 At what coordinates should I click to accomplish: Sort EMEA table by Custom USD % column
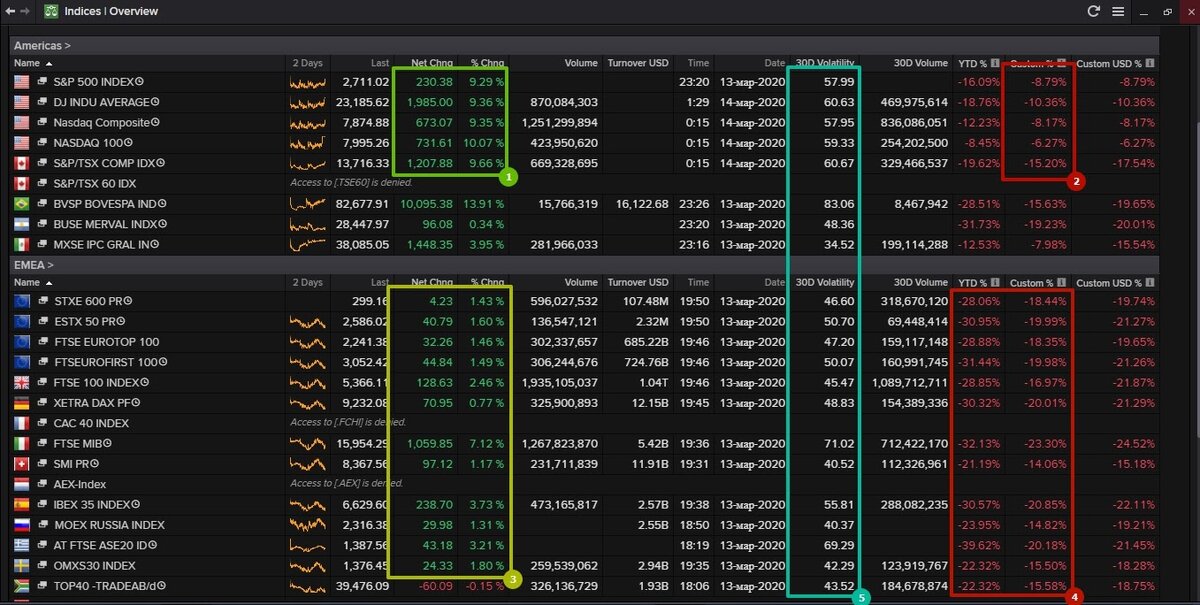tap(1109, 283)
